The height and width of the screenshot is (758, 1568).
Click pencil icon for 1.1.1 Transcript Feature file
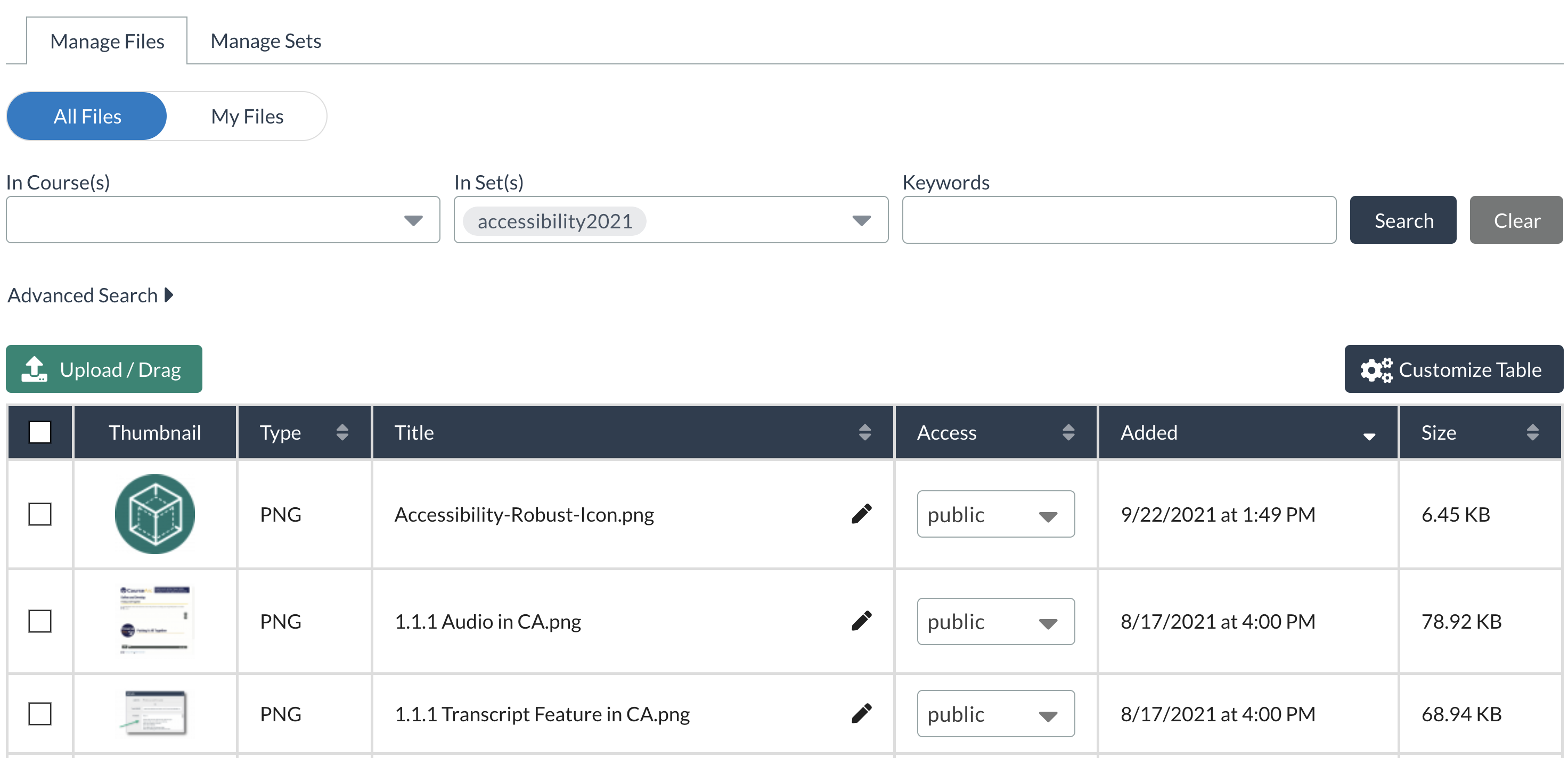click(x=861, y=713)
